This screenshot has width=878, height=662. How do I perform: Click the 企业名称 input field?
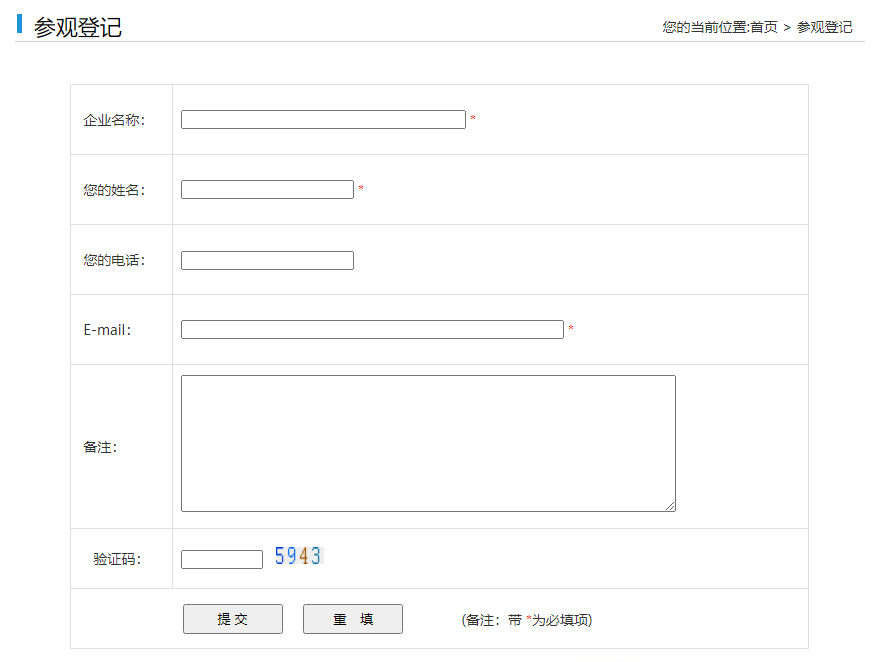coord(323,119)
